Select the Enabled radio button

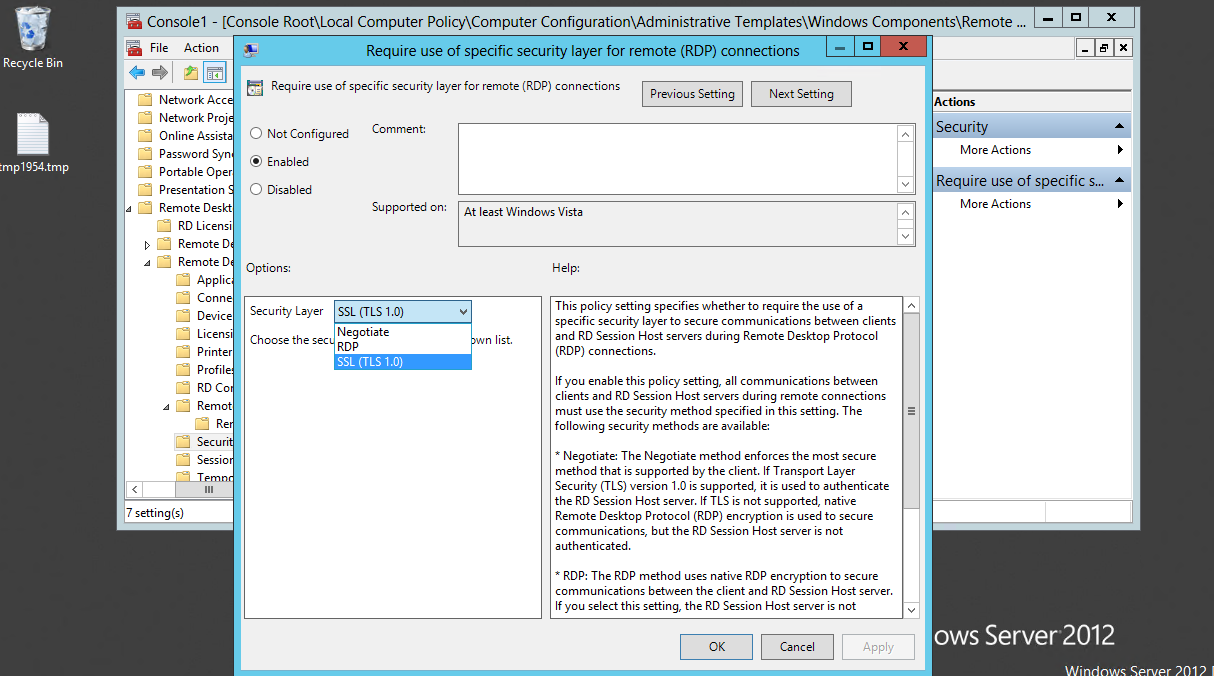point(257,162)
